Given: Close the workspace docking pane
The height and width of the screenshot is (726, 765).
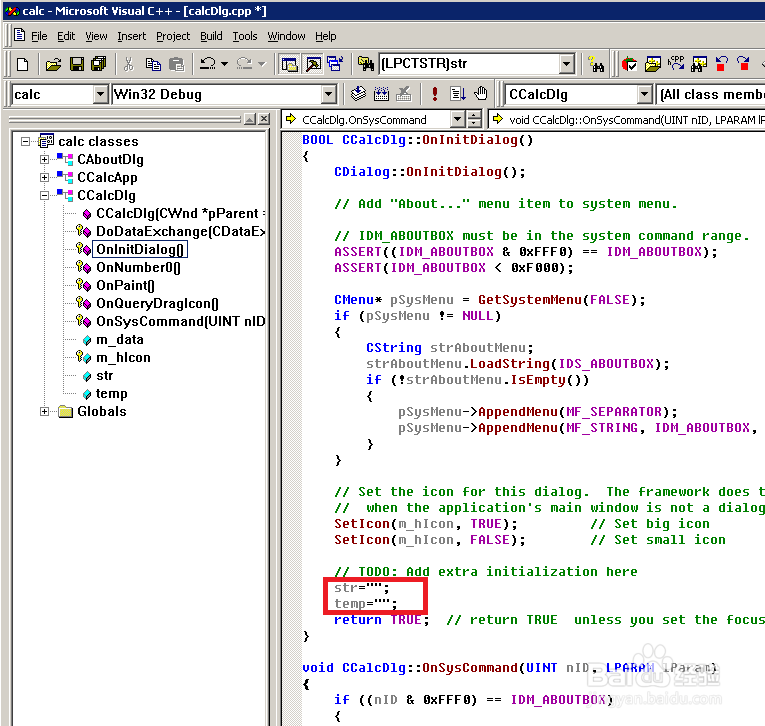Looking at the screenshot, I should 264,119.
